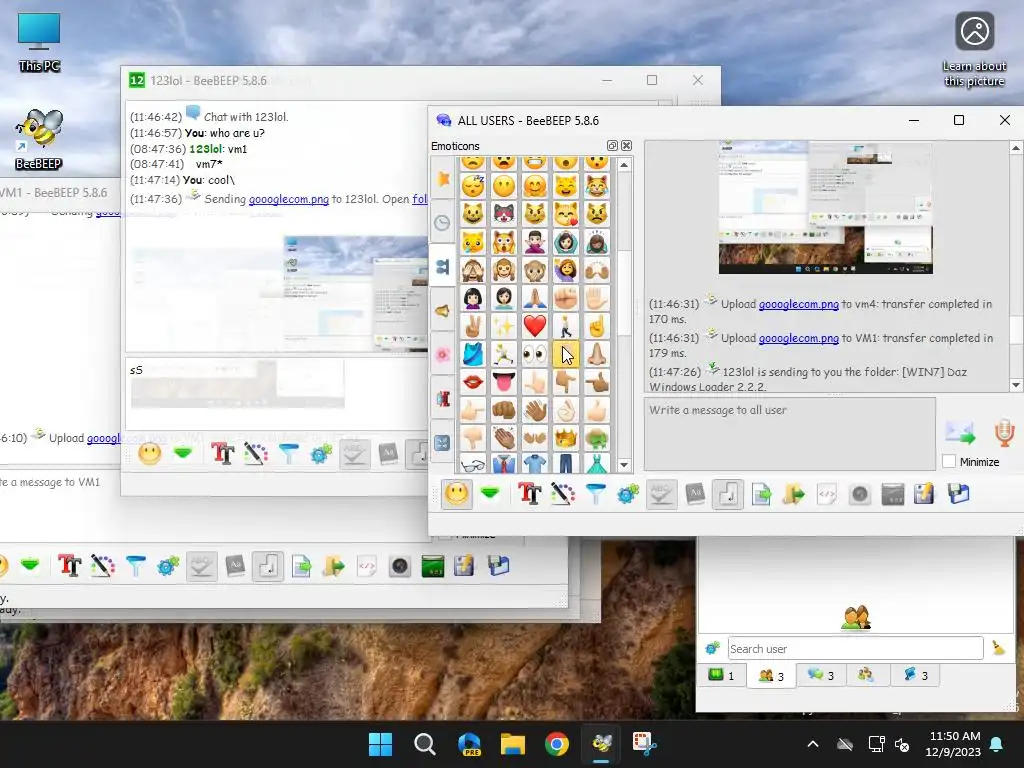Send message with the arrow send button

pos(959,432)
